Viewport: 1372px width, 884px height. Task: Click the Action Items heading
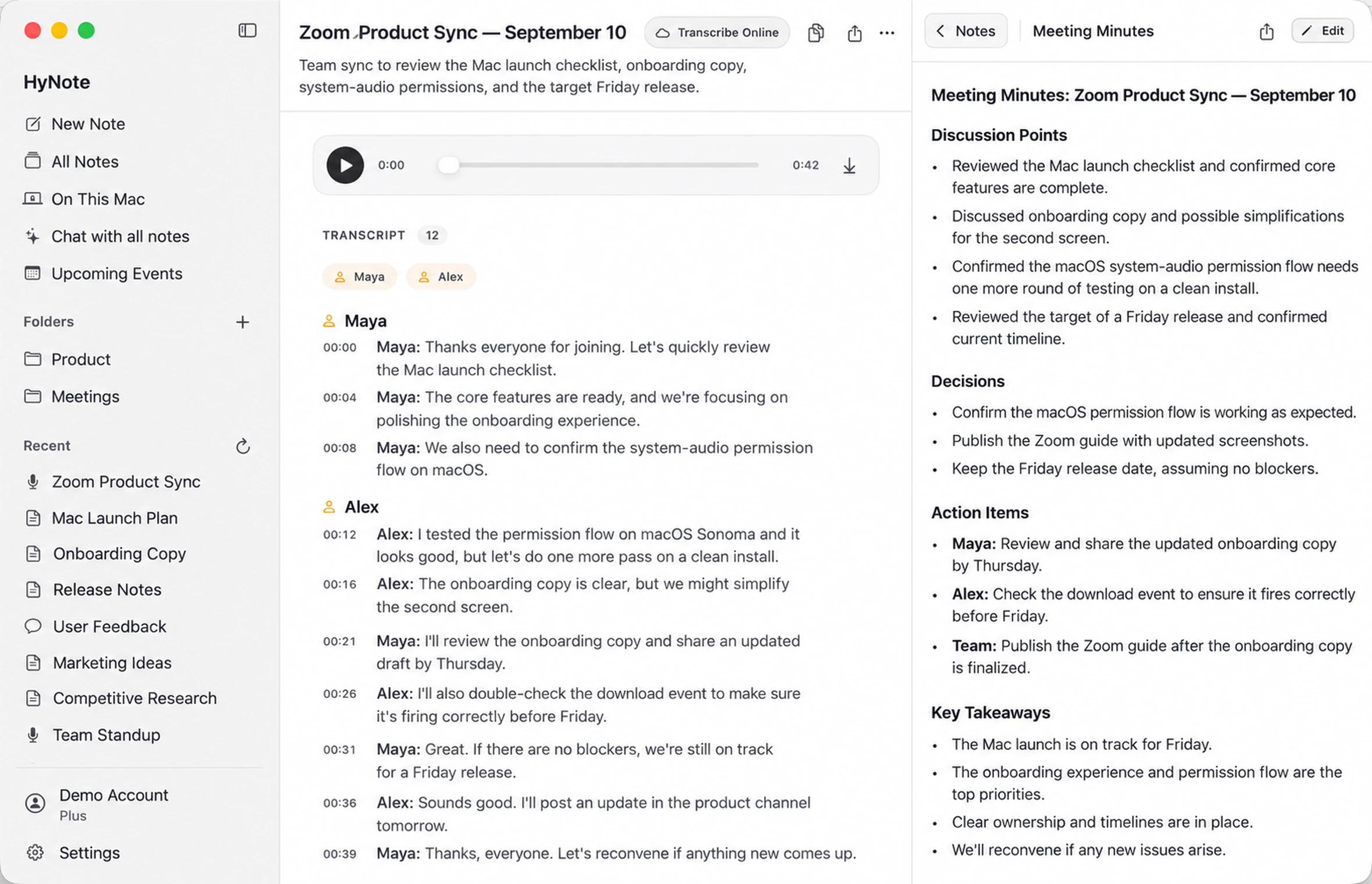click(x=980, y=512)
